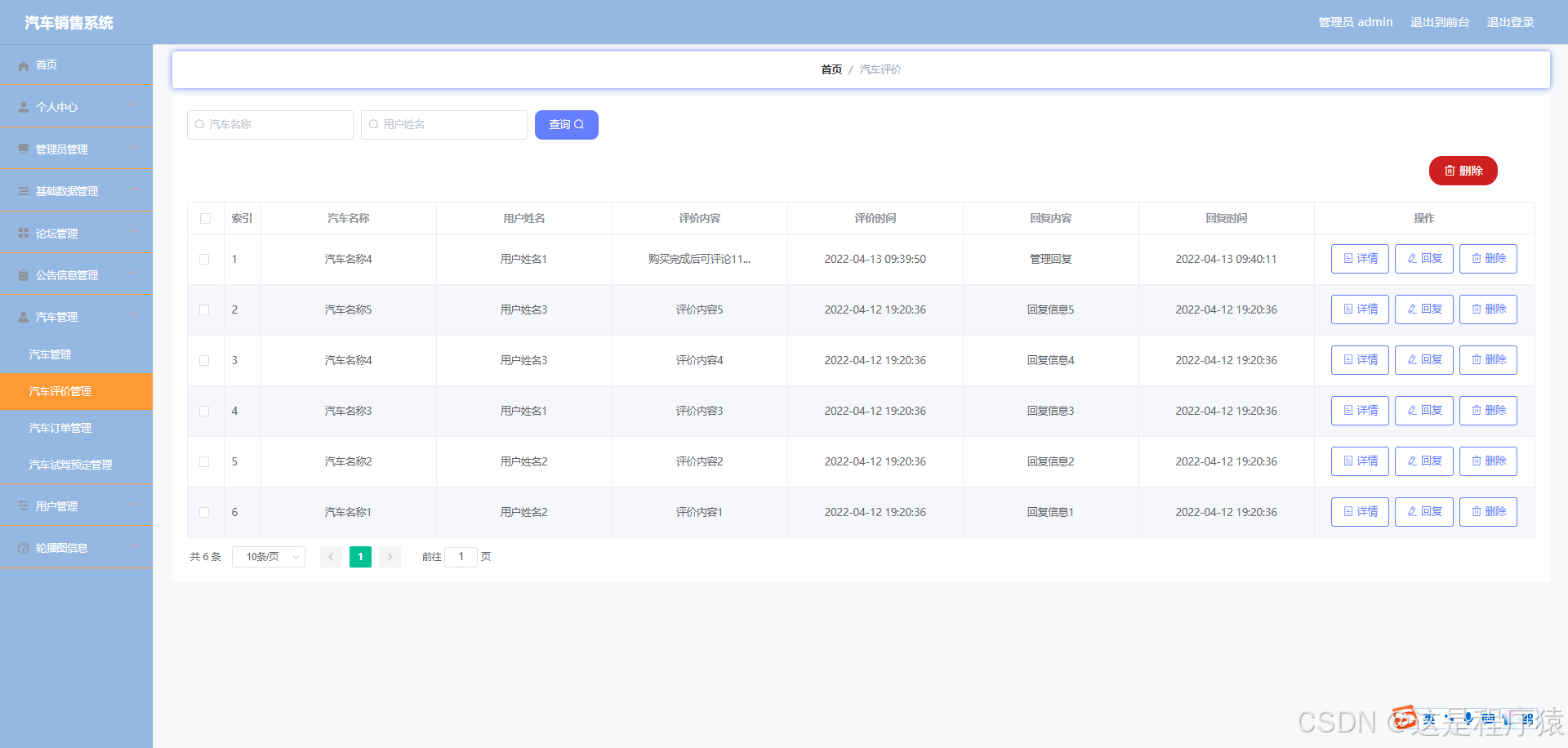
Task: Click the magnifier icon in 汽车名称 search box
Action: pos(199,125)
